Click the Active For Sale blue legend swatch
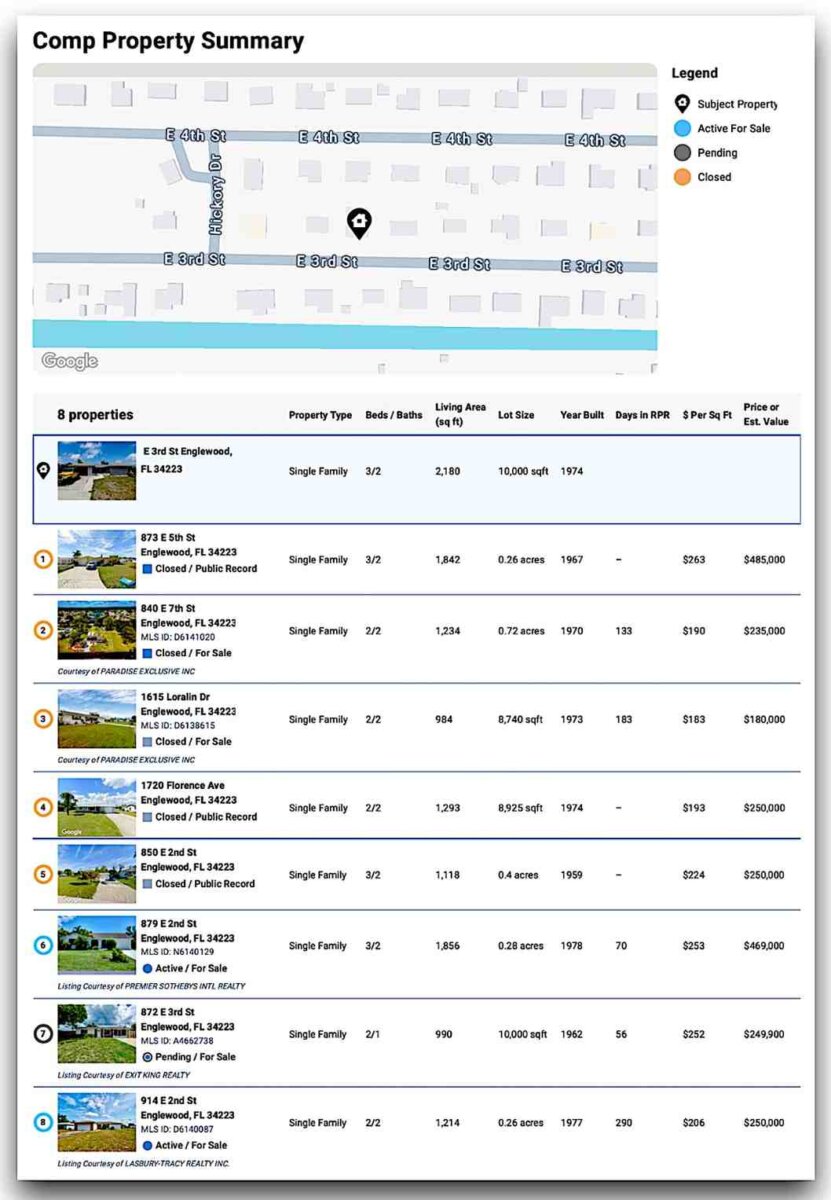 (682, 128)
